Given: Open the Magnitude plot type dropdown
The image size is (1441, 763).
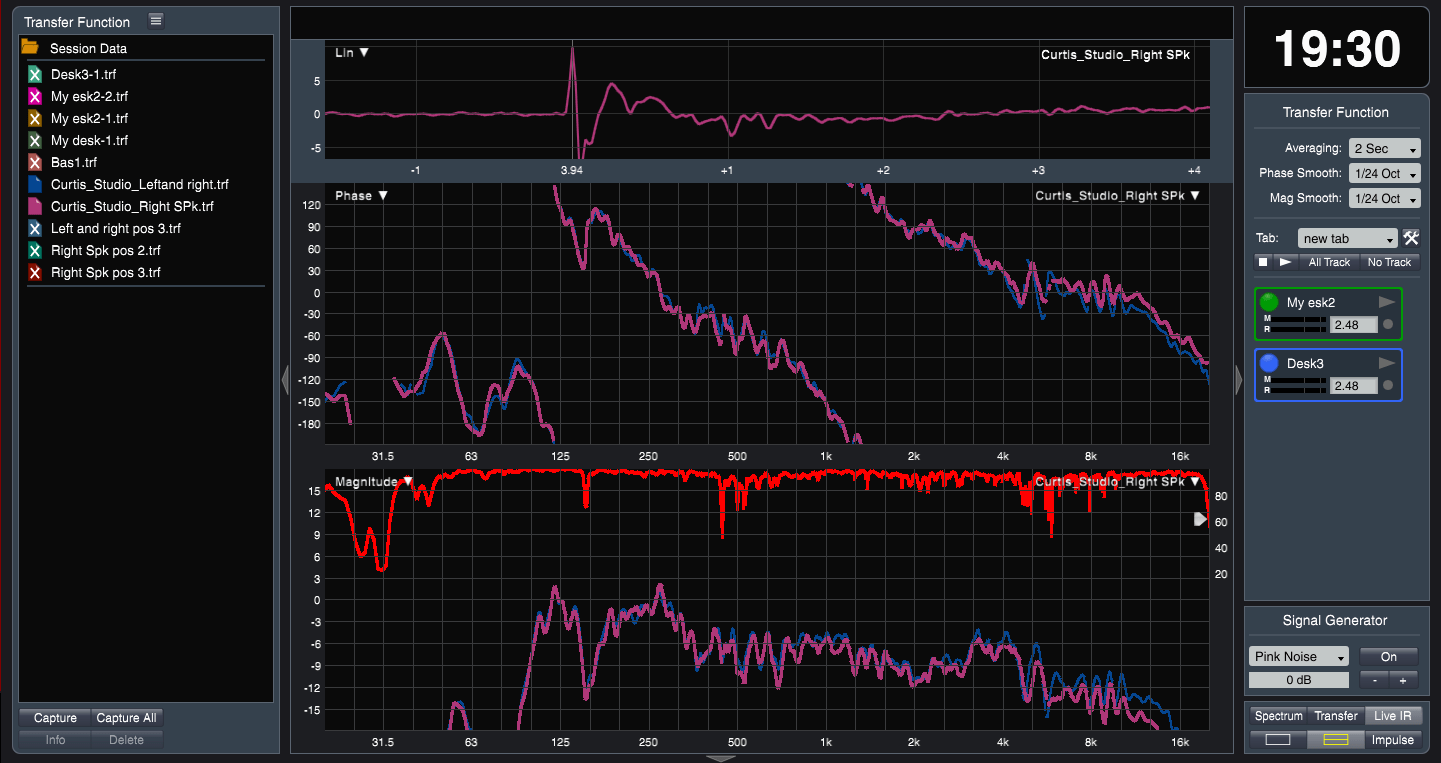Looking at the screenshot, I should [x=374, y=482].
